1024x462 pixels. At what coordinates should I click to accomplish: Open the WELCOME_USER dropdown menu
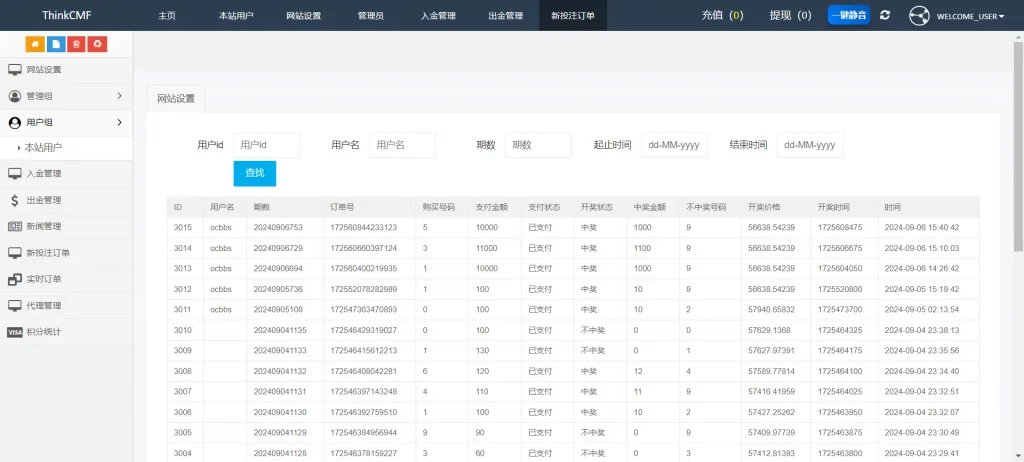tap(970, 16)
